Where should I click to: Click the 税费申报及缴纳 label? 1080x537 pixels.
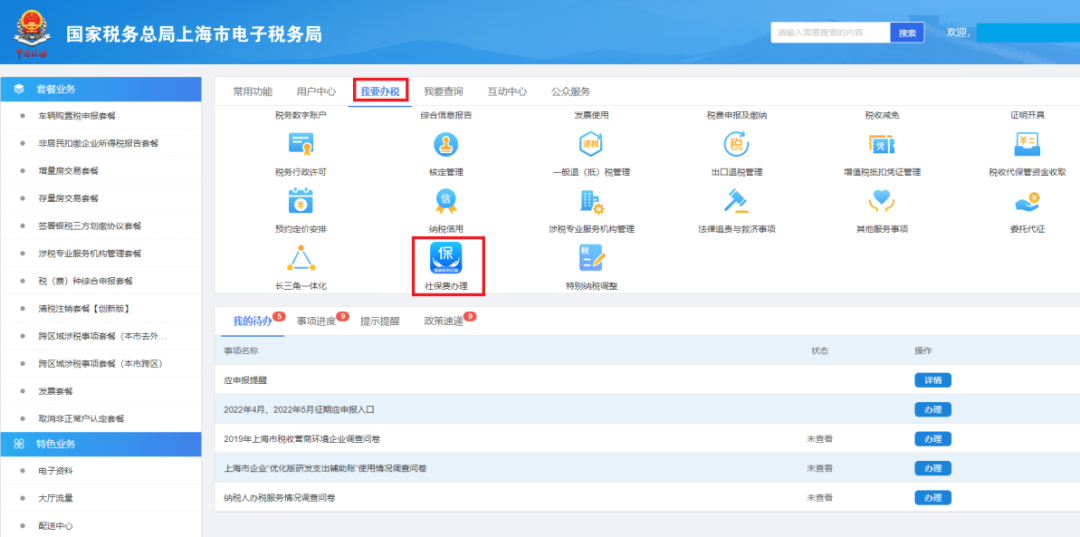pos(736,115)
